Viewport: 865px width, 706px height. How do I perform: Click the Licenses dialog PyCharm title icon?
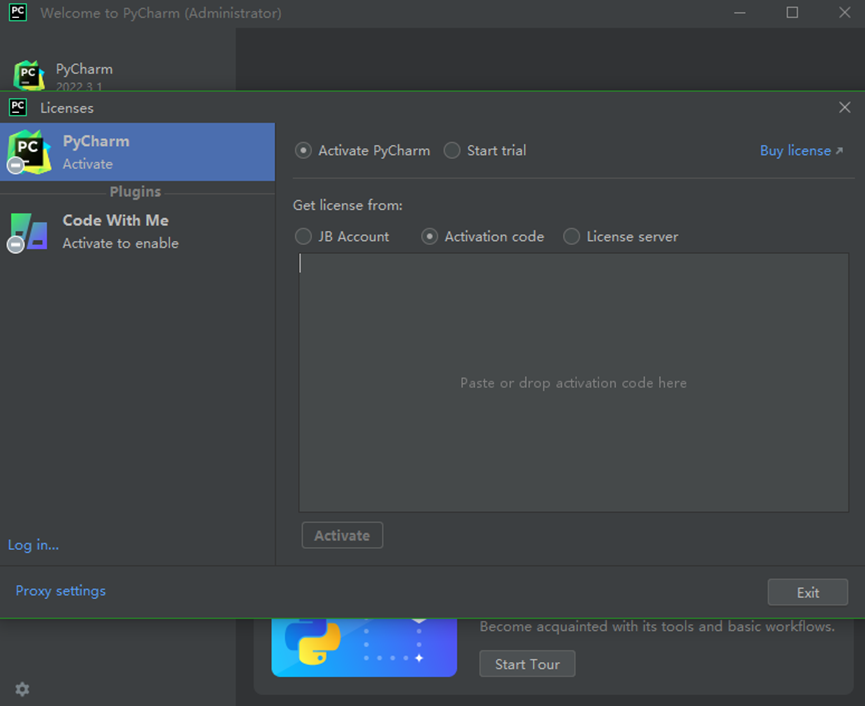pyautogui.click(x=18, y=107)
